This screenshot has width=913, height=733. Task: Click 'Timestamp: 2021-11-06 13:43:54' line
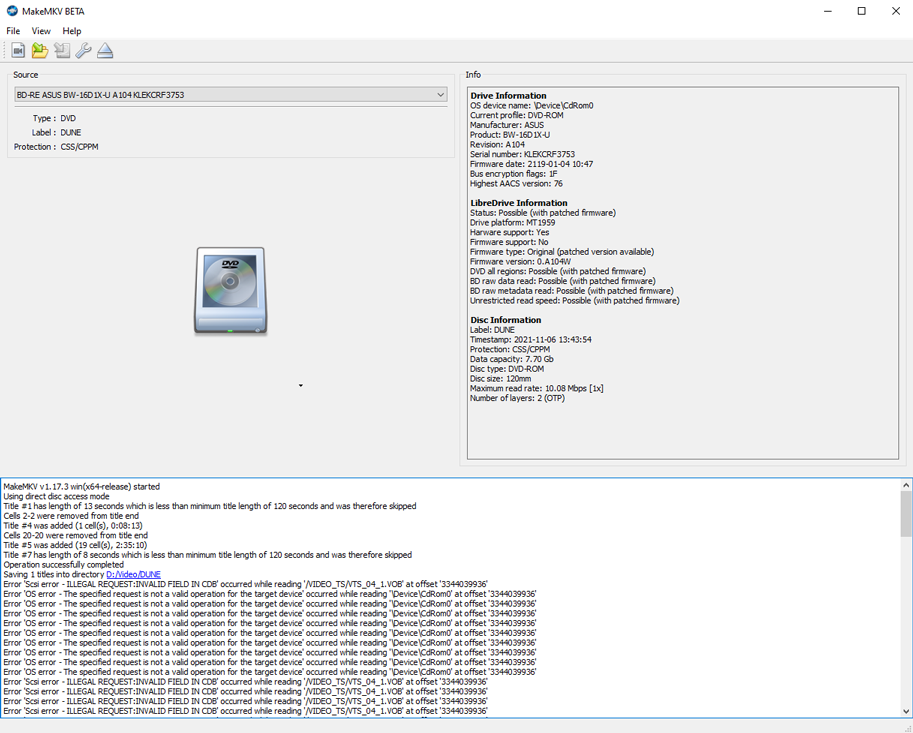click(531, 339)
